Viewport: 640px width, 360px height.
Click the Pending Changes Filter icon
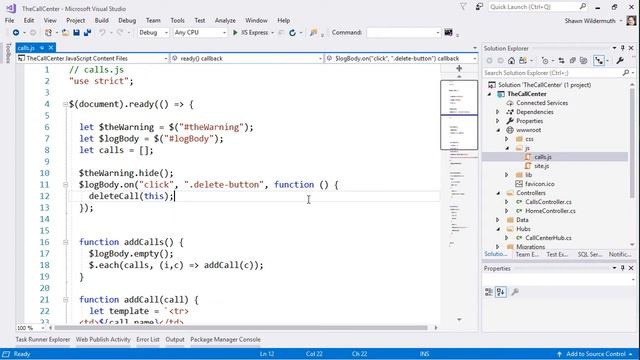544,60
